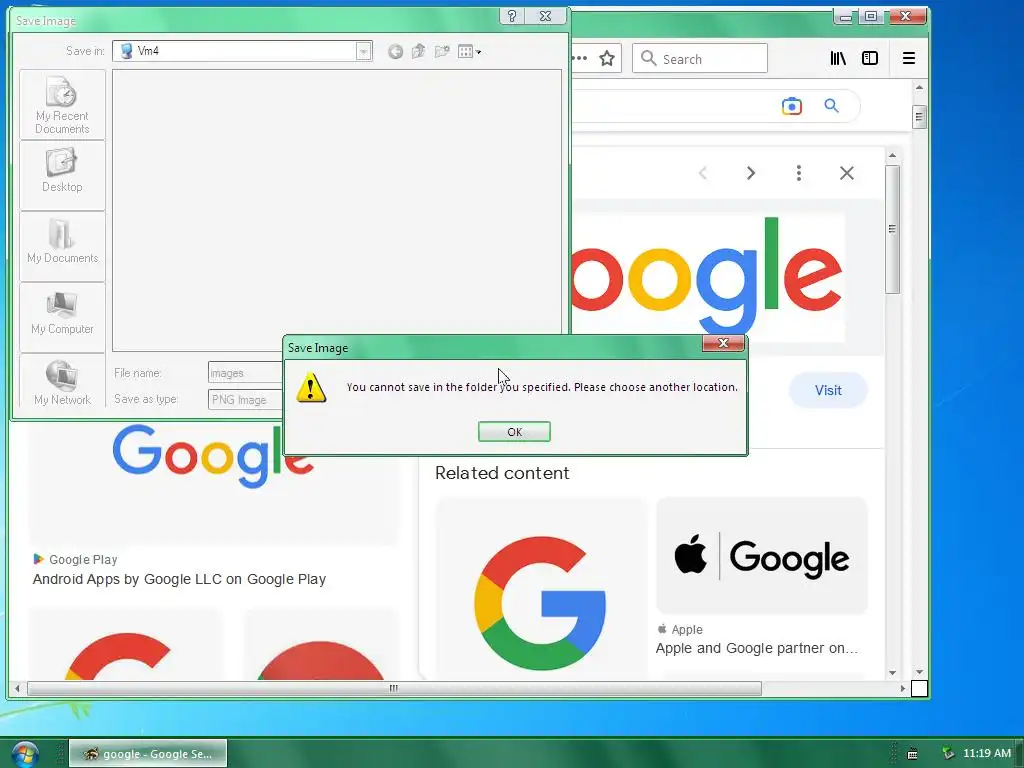This screenshot has width=1024, height=768.
Task: Open the View menu icon dropdown
Action: coord(469,52)
